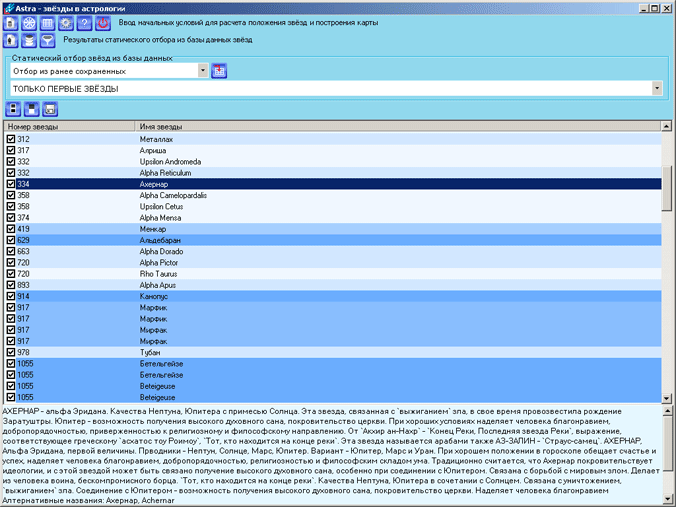Click the description panel scroll down arrow
The width and height of the screenshot is (676, 507).
point(668,499)
